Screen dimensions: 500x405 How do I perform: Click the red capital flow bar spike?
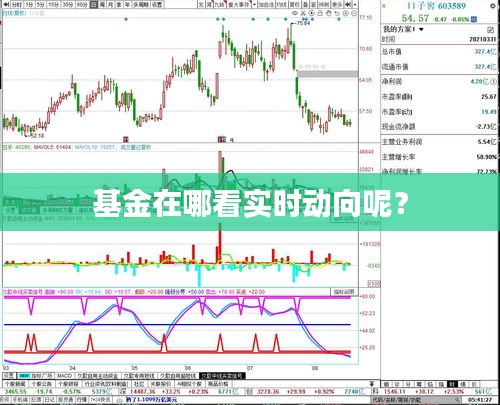[220, 243]
